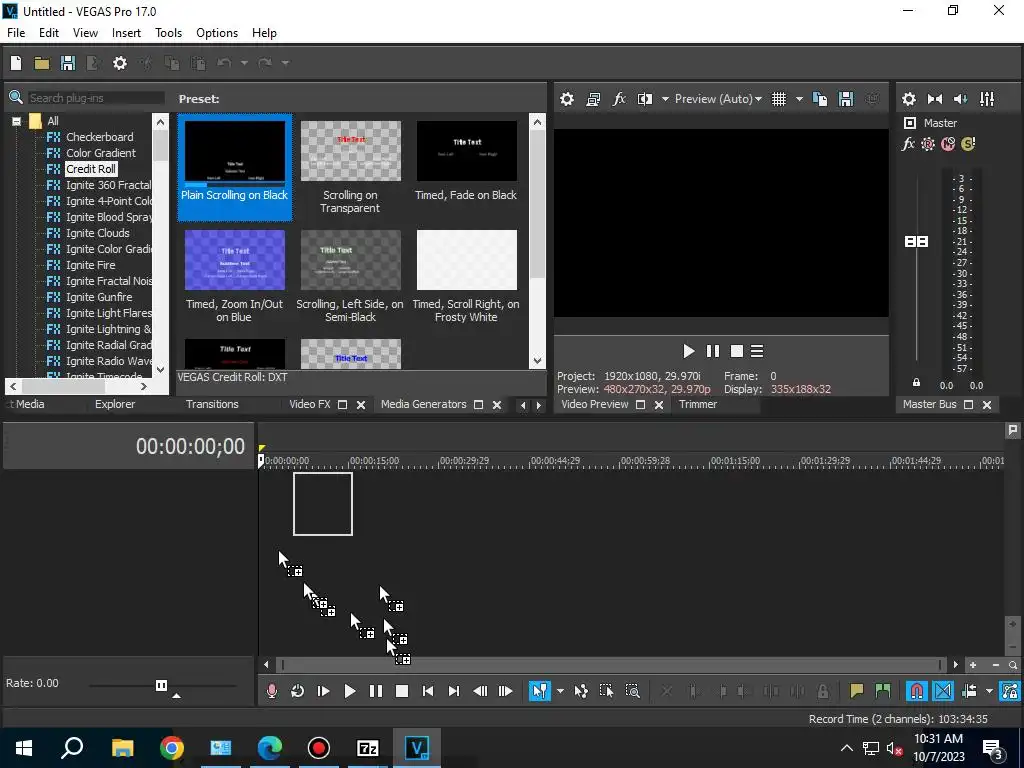1024x768 pixels.
Task: Open Video Output FX in preview
Action: pos(619,99)
